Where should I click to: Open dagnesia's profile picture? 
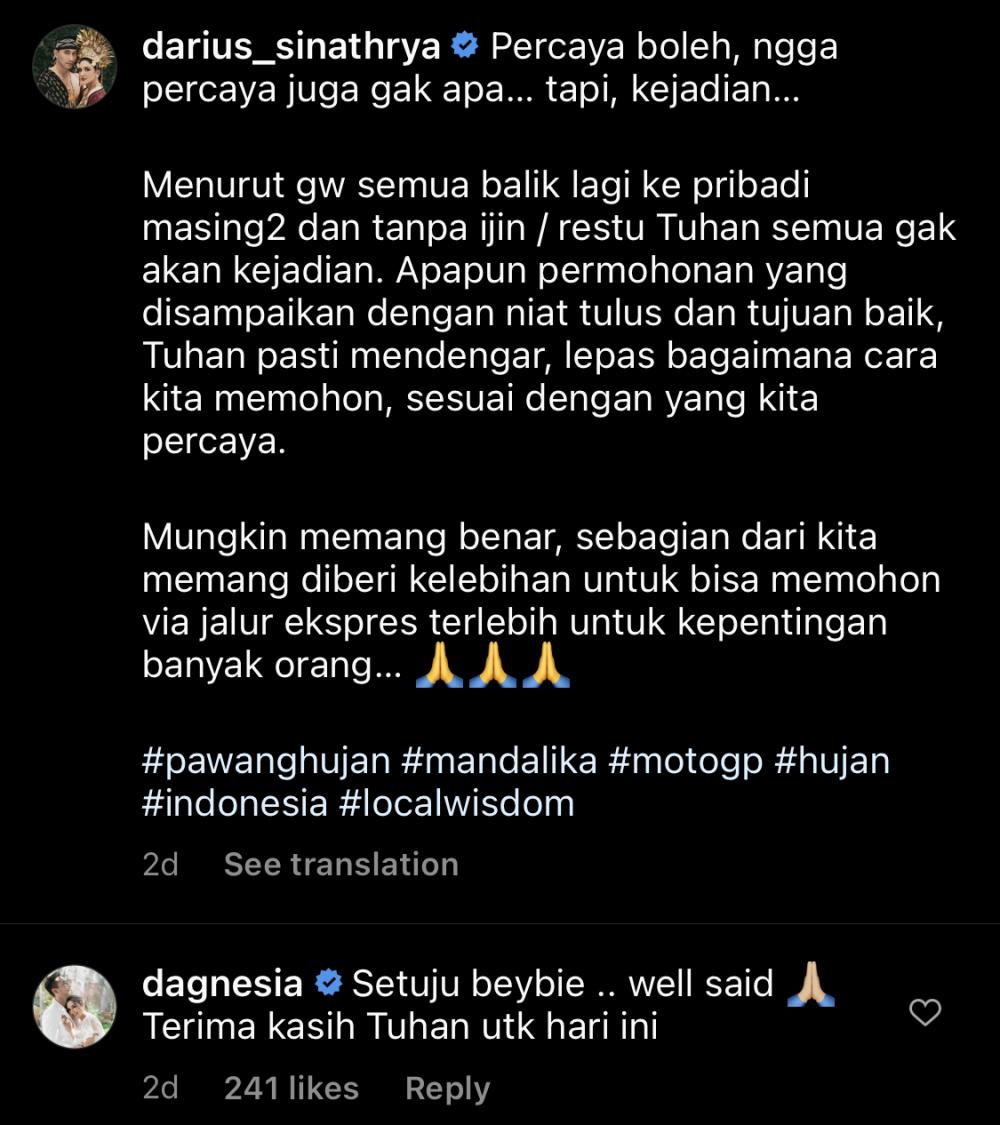pyautogui.click(x=75, y=1007)
